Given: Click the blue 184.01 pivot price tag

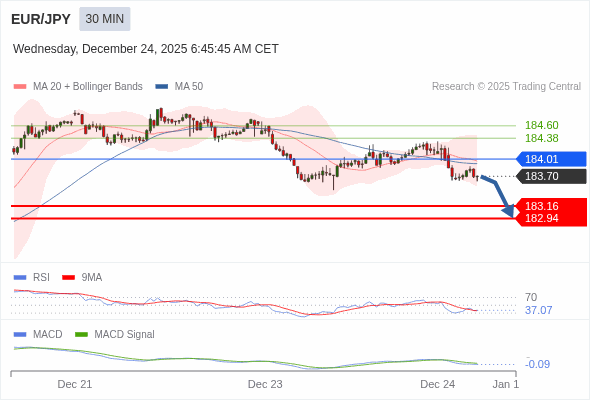Looking at the screenshot, I should tap(551, 159).
